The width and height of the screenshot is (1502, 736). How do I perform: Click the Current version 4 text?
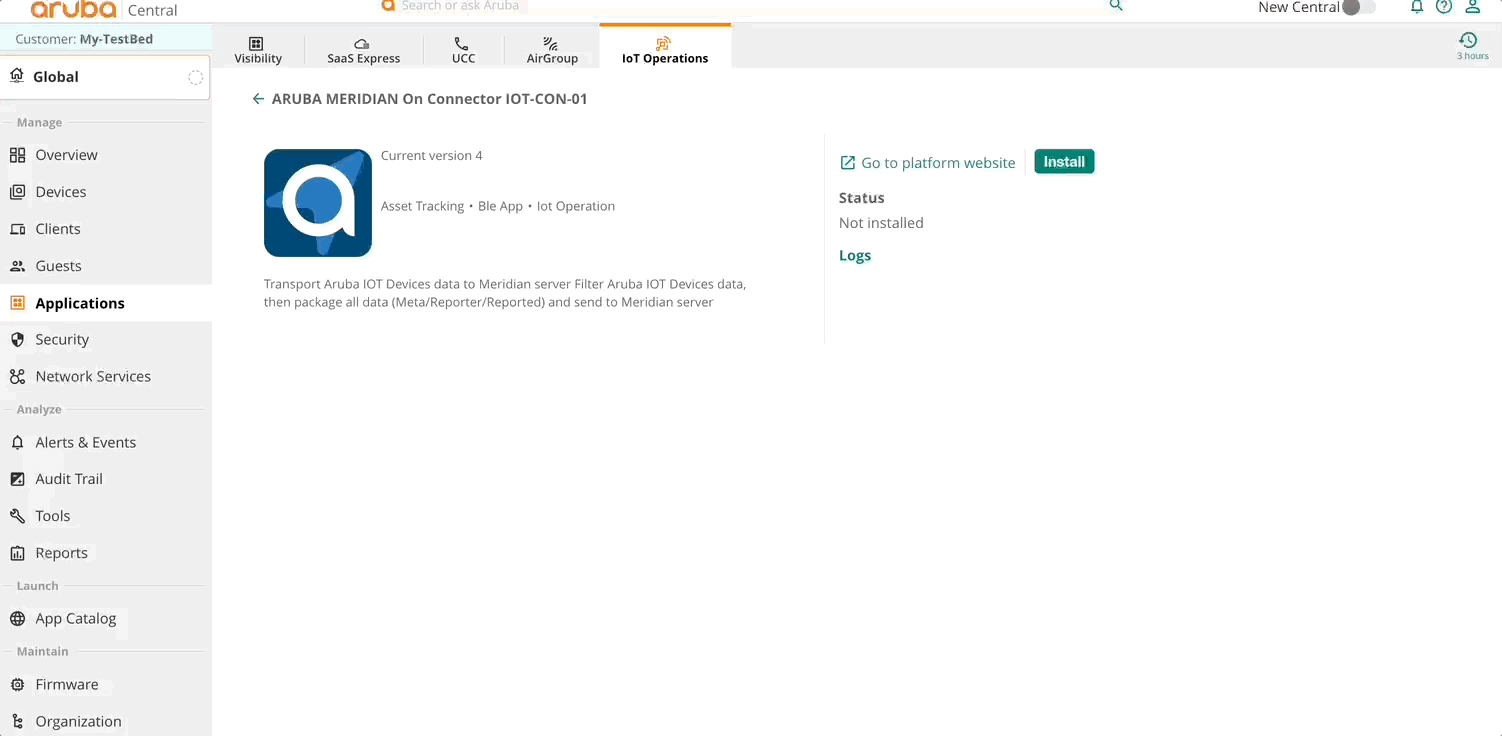point(432,156)
